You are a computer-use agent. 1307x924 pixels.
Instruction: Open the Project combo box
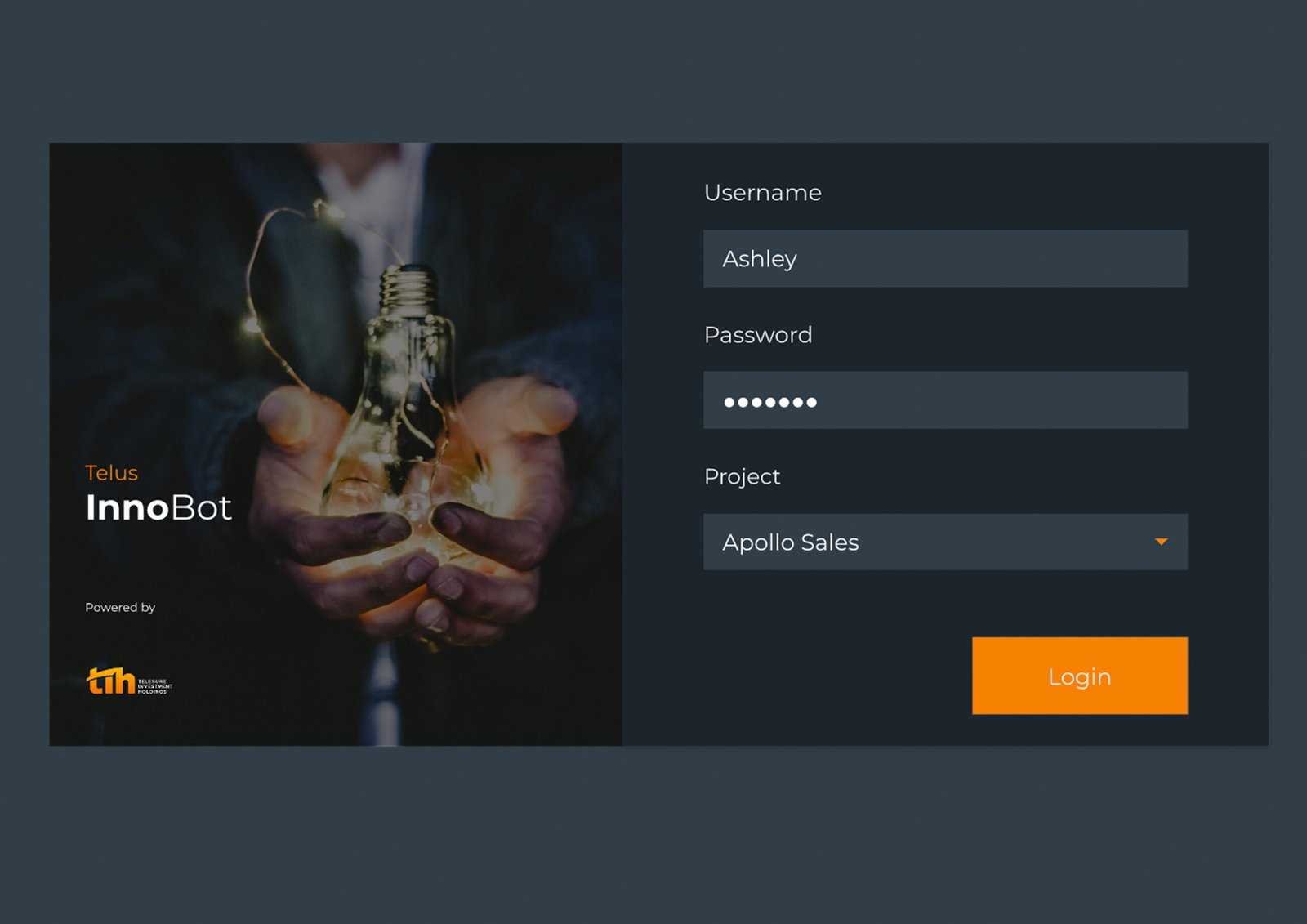coord(945,542)
